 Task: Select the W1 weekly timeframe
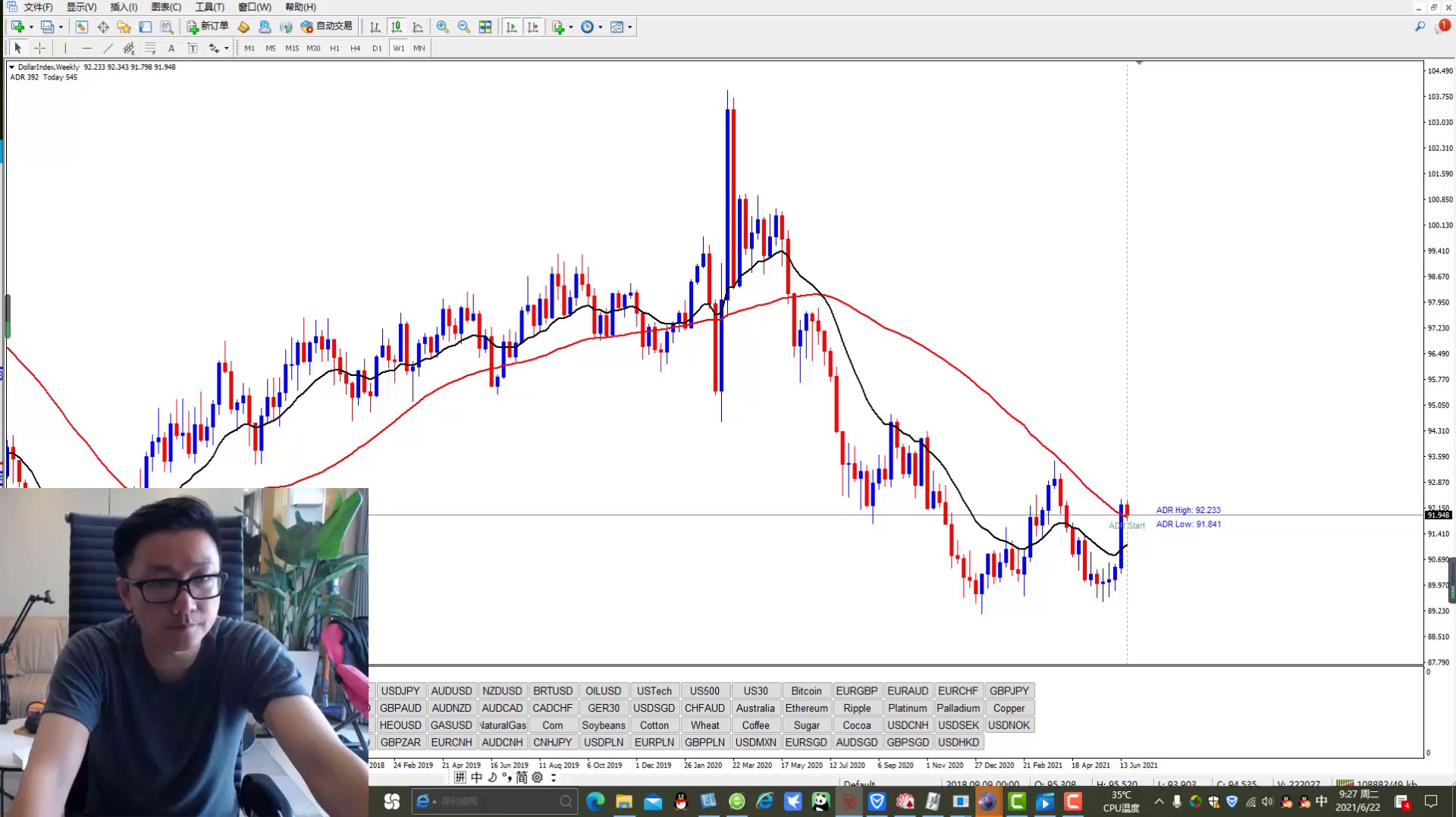point(399,49)
